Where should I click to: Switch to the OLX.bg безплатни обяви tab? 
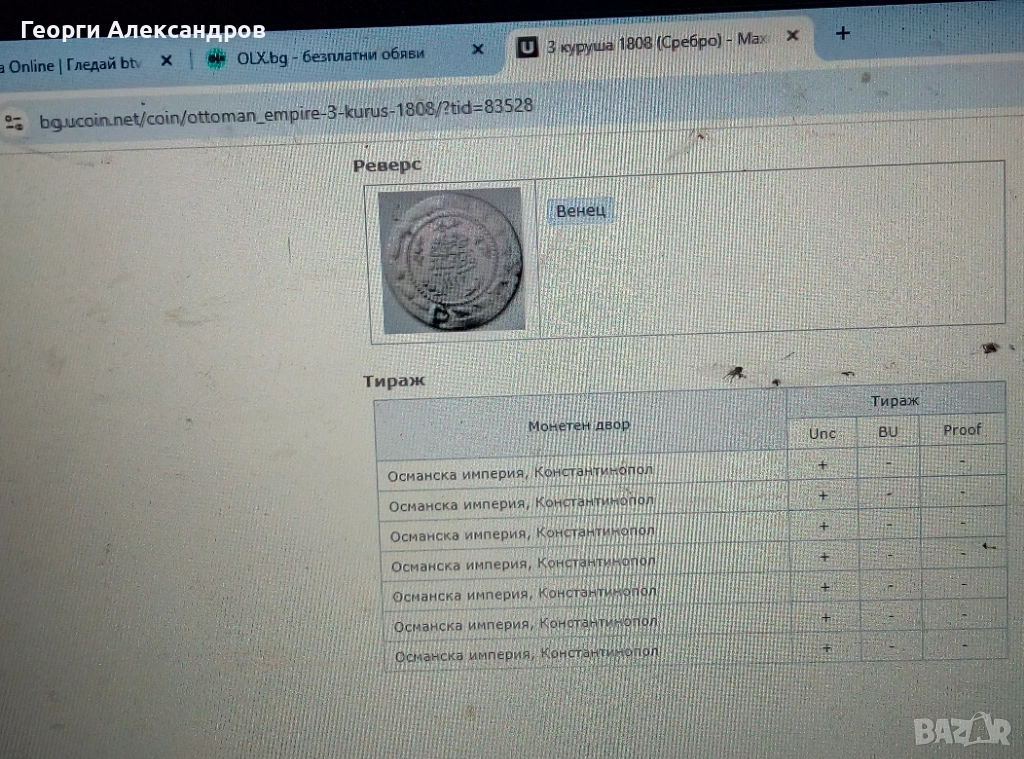point(330,55)
